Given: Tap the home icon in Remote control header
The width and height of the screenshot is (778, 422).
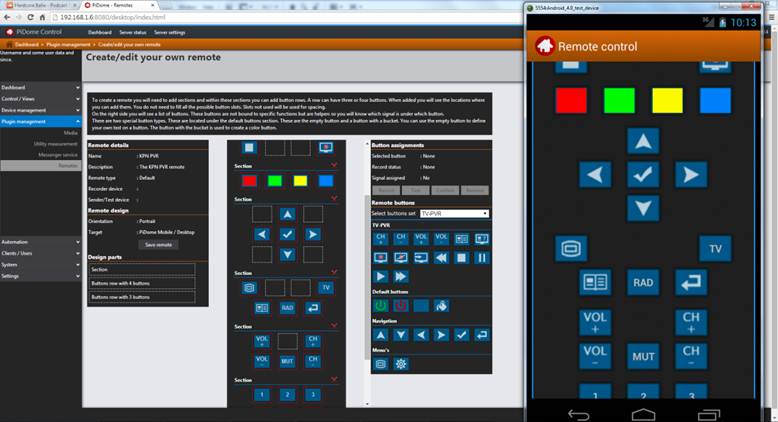Looking at the screenshot, I should (545, 46).
